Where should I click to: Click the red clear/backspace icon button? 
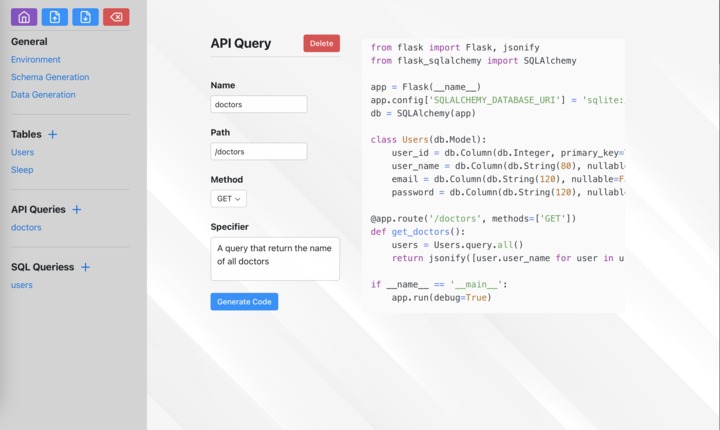[x=116, y=17]
